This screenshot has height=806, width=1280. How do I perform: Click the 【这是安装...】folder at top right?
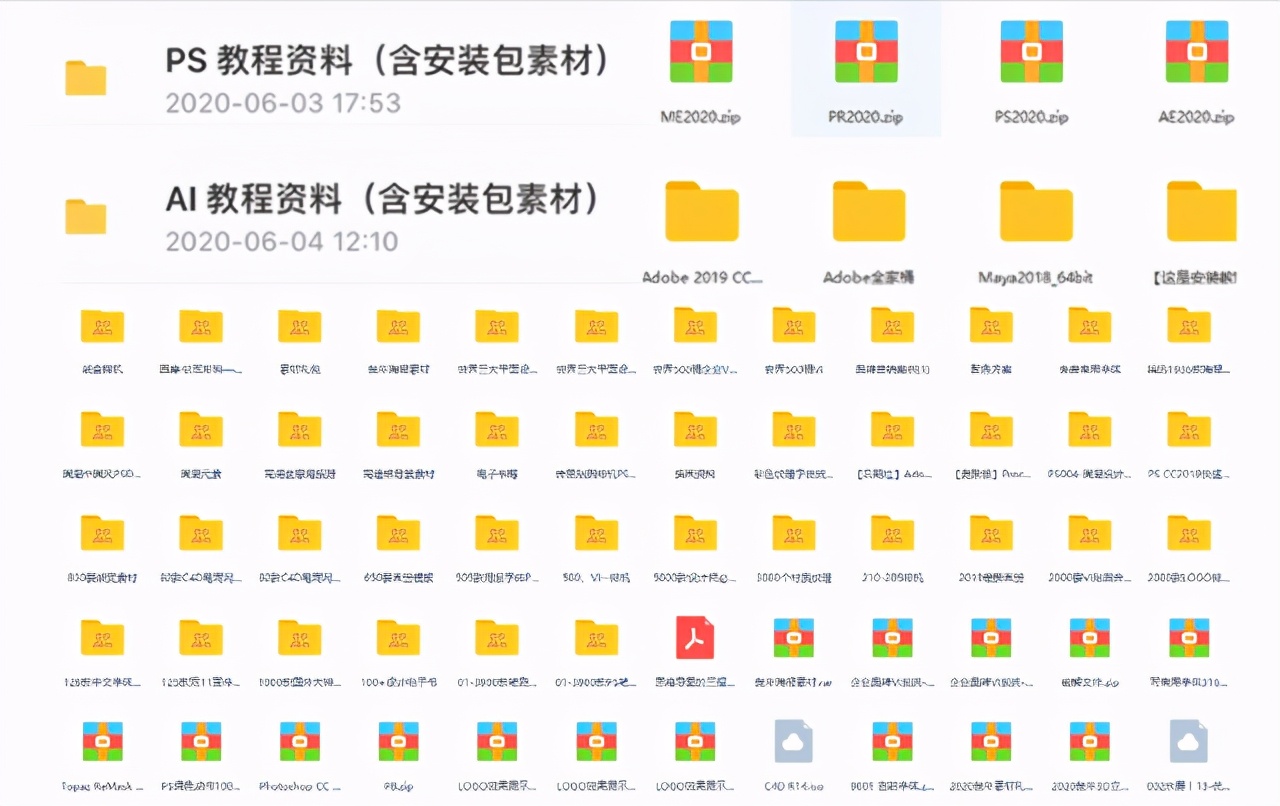click(x=1200, y=210)
